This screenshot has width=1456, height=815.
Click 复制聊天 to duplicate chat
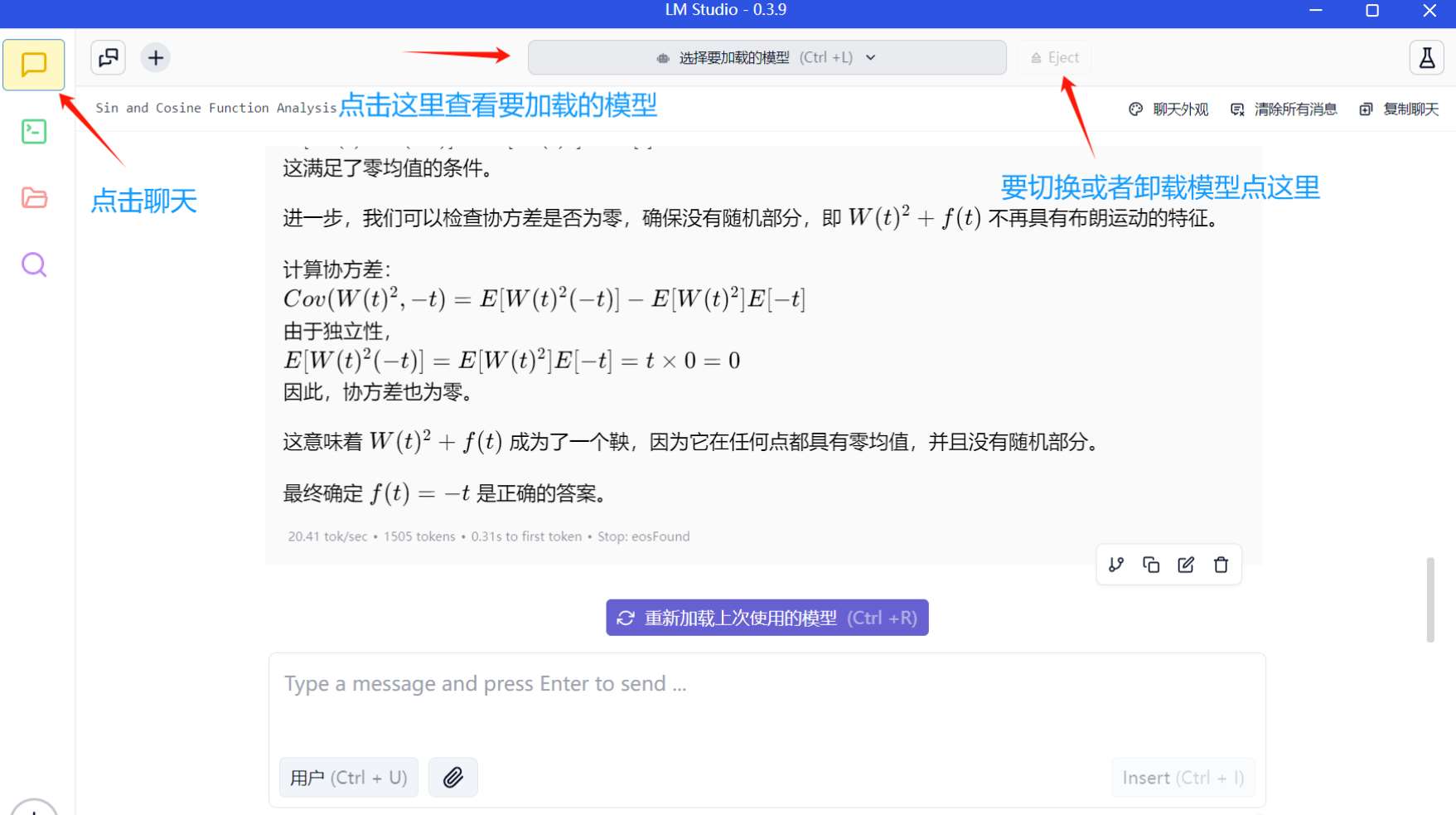tap(1400, 109)
